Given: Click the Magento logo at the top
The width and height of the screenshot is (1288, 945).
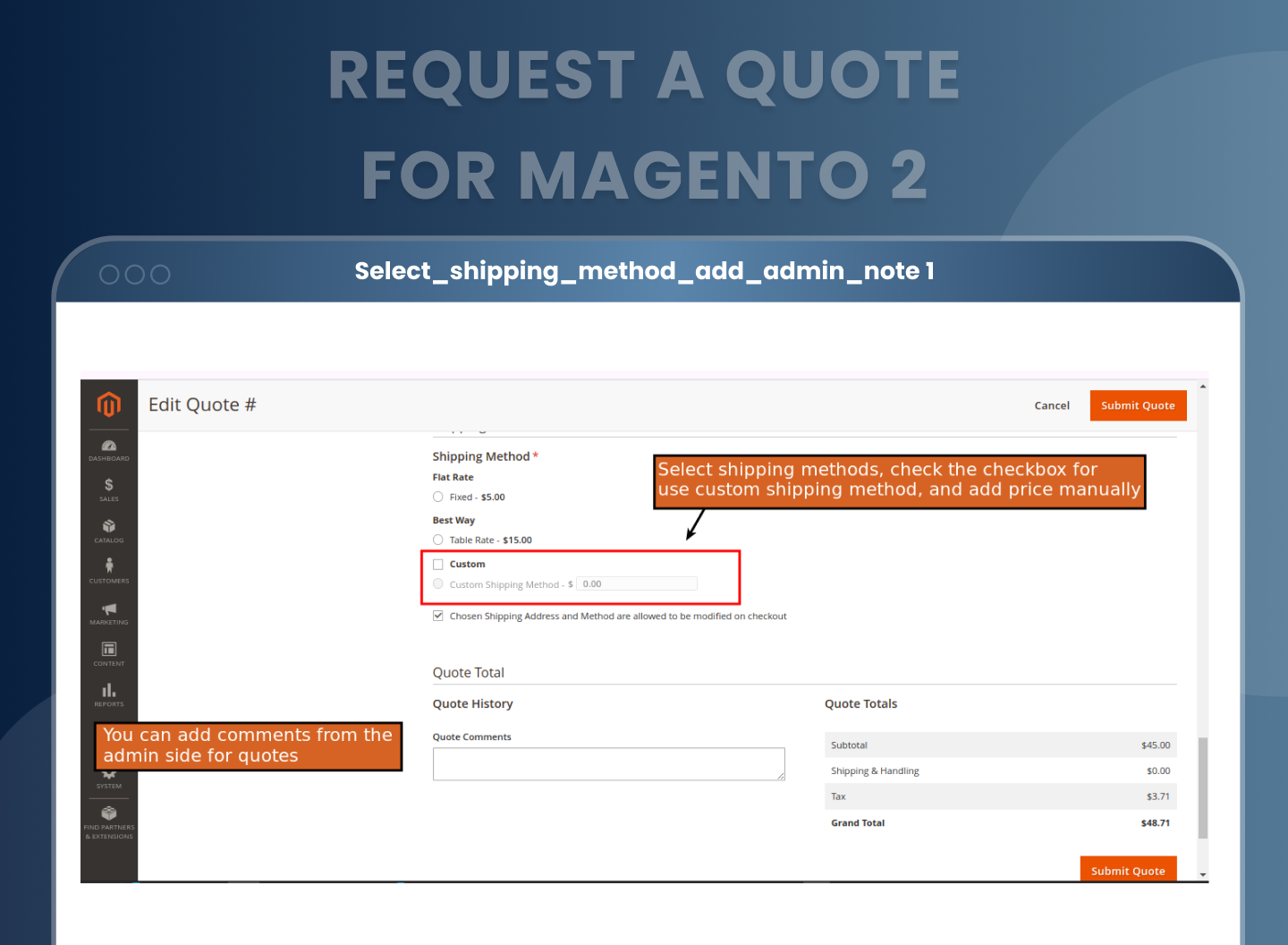Looking at the screenshot, I should [108, 404].
